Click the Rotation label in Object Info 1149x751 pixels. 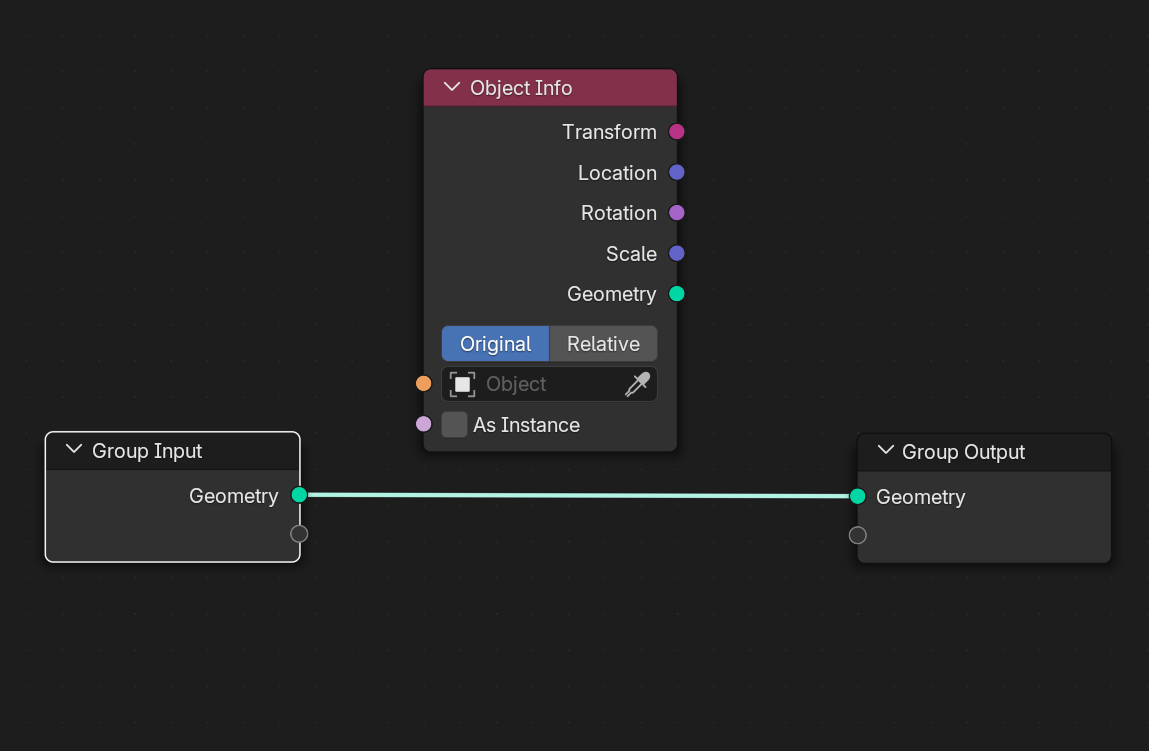[x=619, y=213]
